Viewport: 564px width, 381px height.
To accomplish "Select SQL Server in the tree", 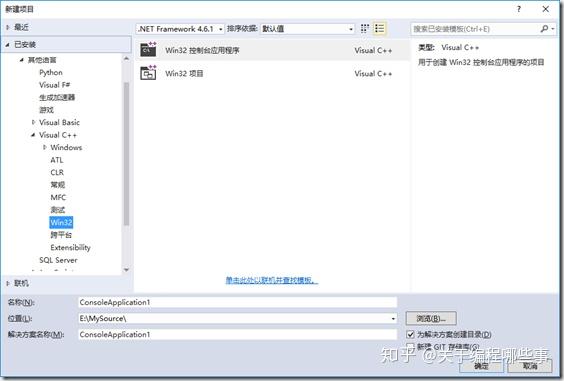I will [x=58, y=260].
